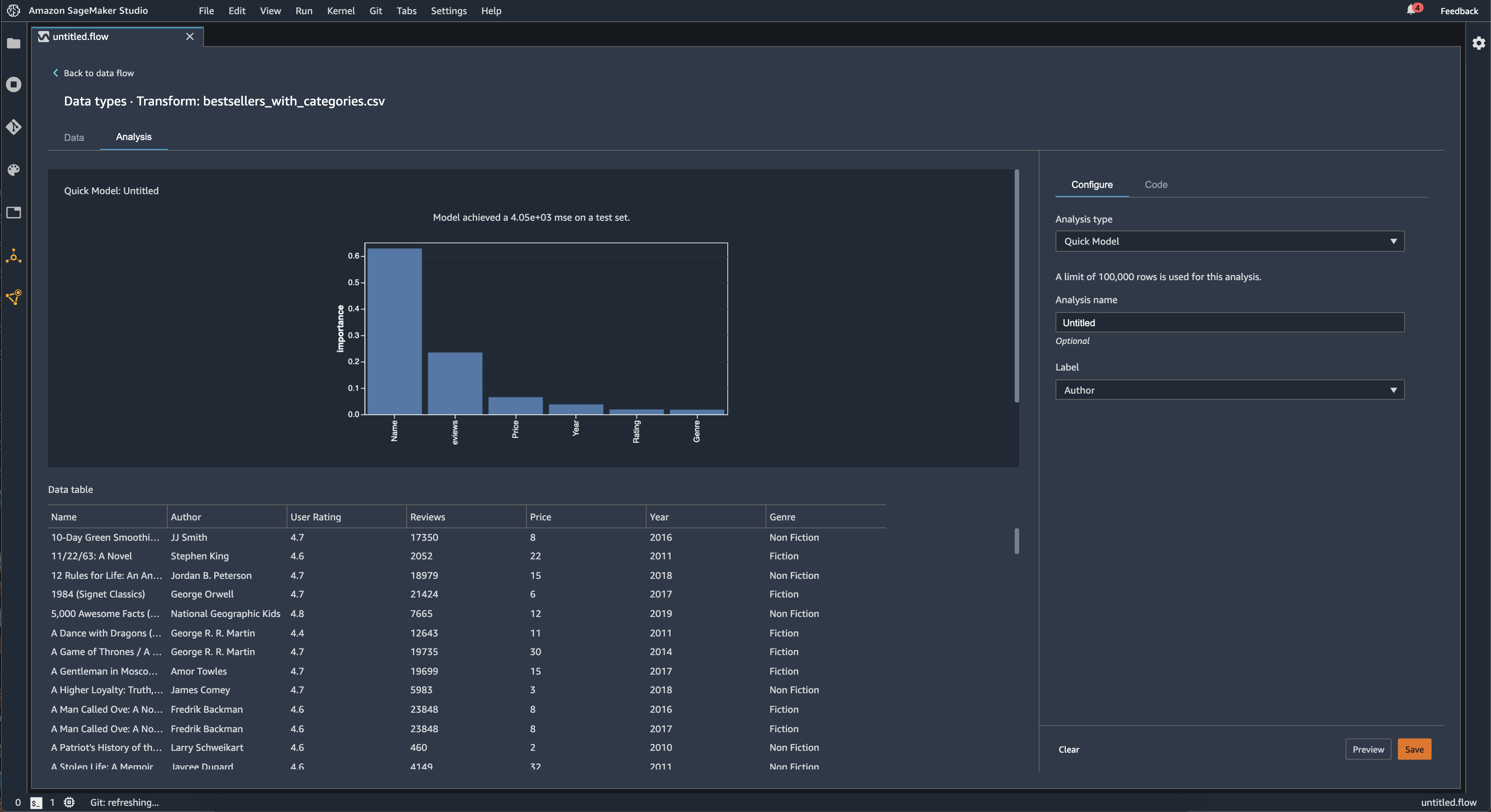Expand the Label dropdown showing Author
This screenshot has height=812, width=1491.
coord(1229,389)
